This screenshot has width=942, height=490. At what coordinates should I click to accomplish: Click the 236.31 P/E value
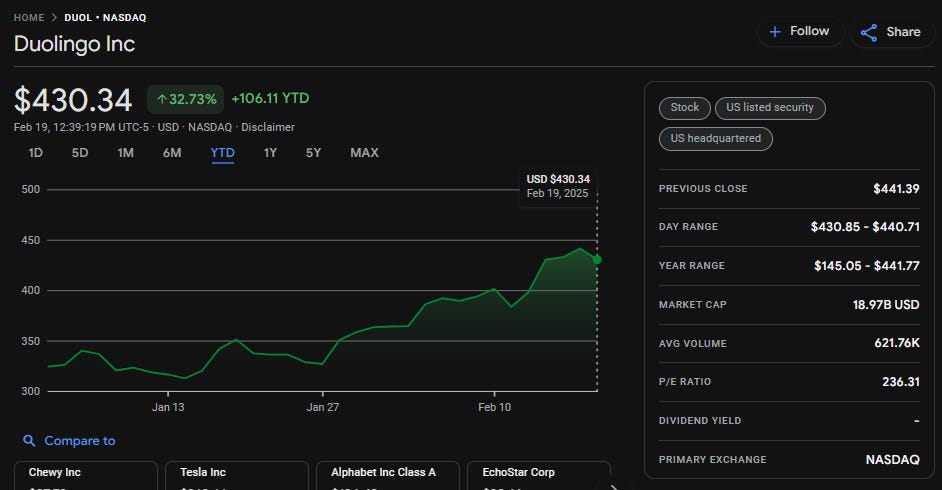pos(901,381)
